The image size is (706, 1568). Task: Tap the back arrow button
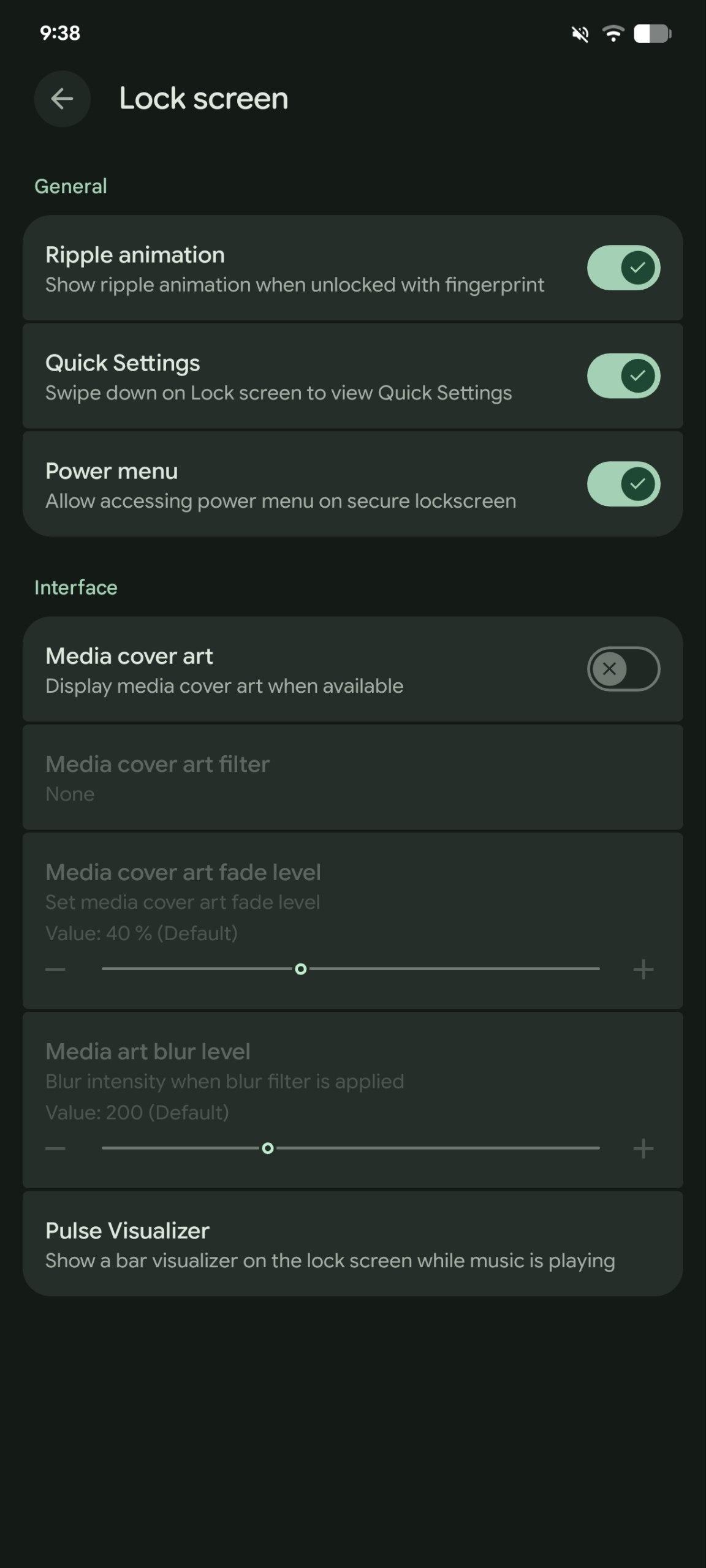coord(62,99)
